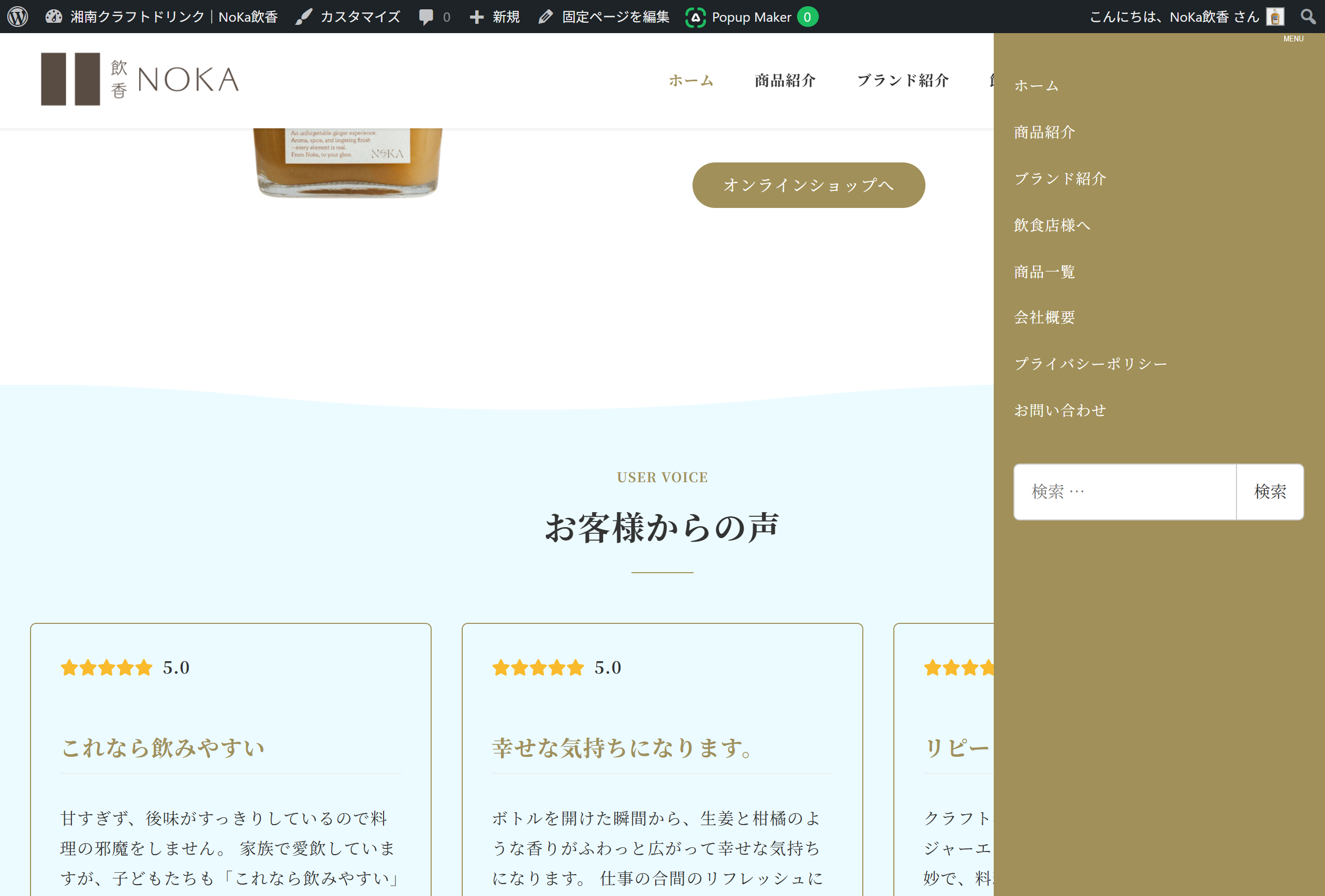Click the オンラインショップへ button

[x=808, y=185]
